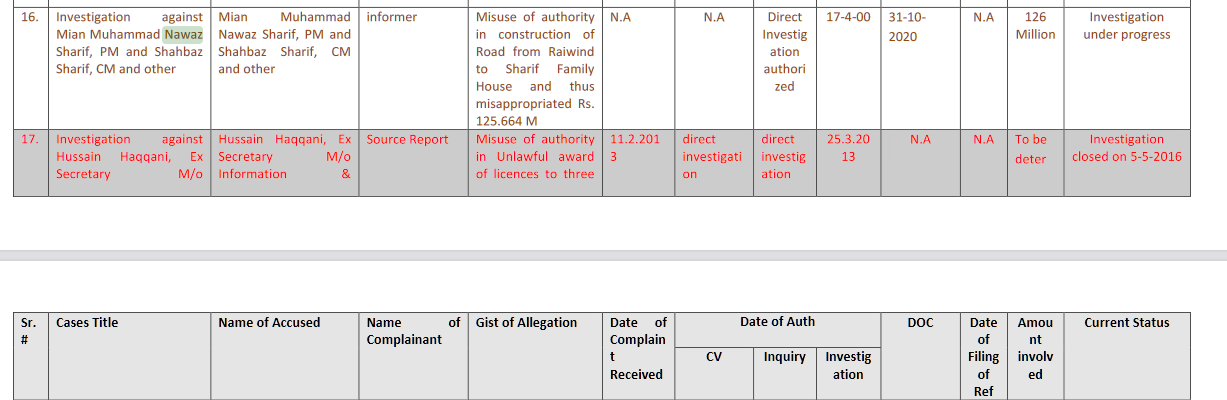Click the "Cases Title" column header
The image size is (1227, 400).
click(130, 355)
